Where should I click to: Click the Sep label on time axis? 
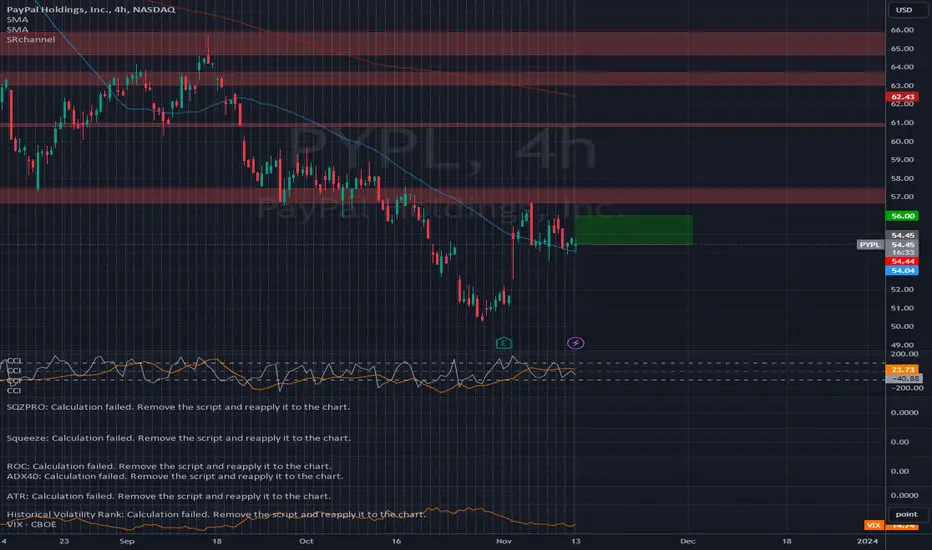[x=127, y=541]
